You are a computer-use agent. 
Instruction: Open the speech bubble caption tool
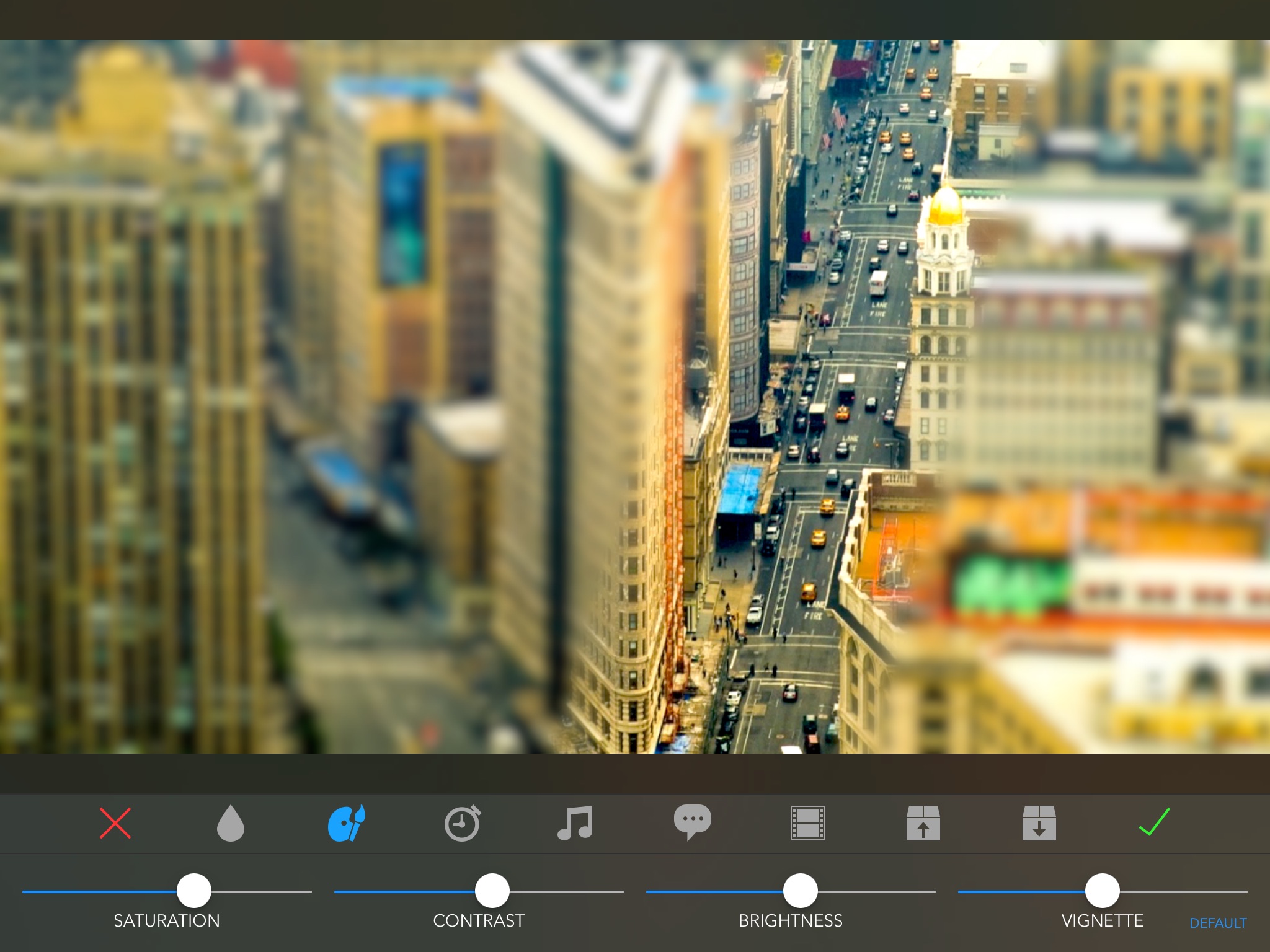click(x=692, y=822)
